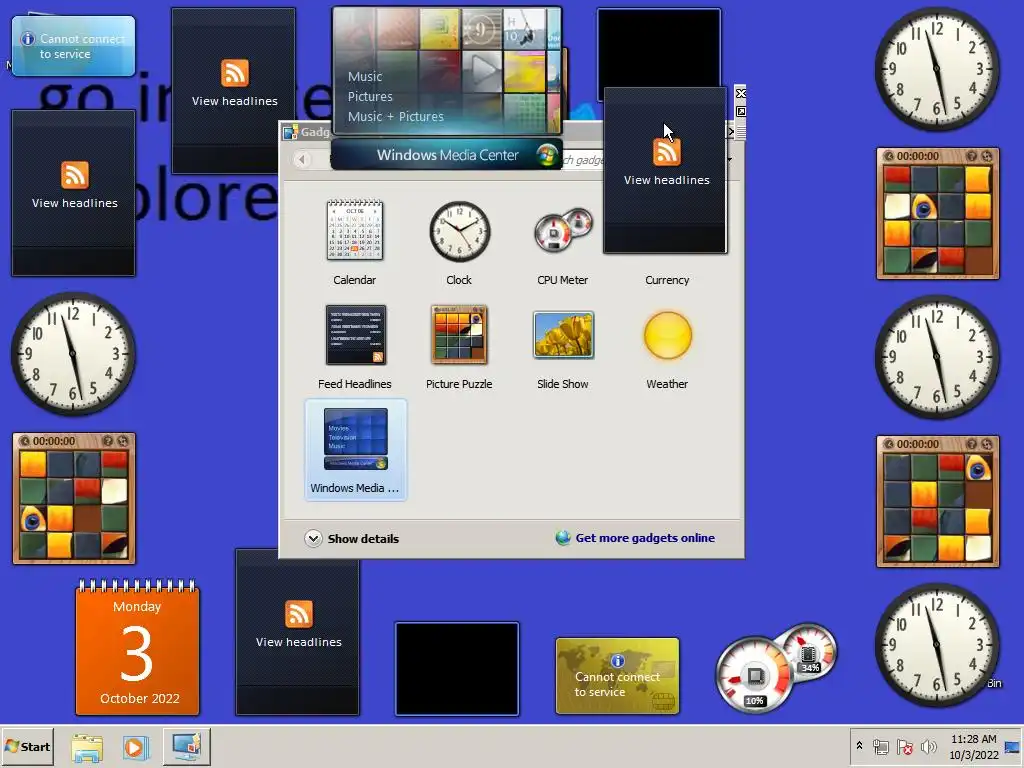Screen dimensions: 1024x768
Task: Select the Weather sun icon in the gallery
Action: (x=667, y=335)
